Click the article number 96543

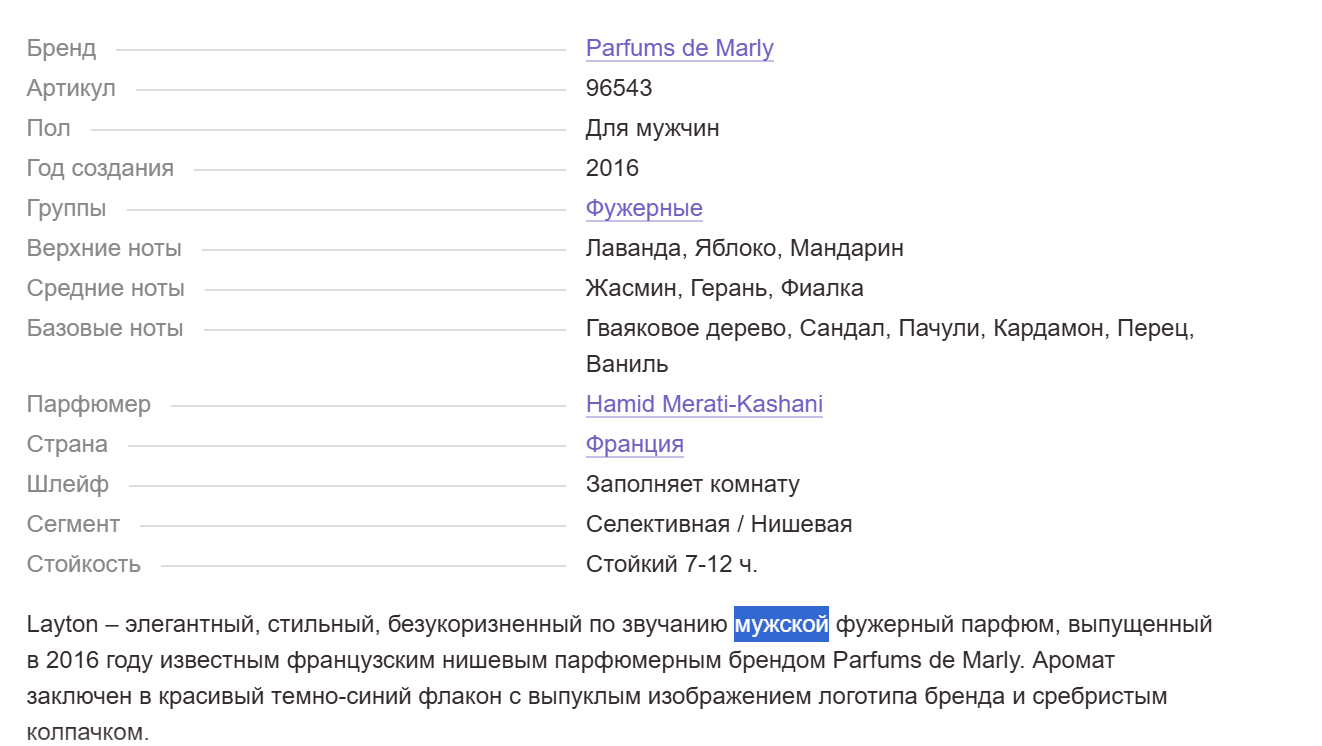[x=618, y=88]
